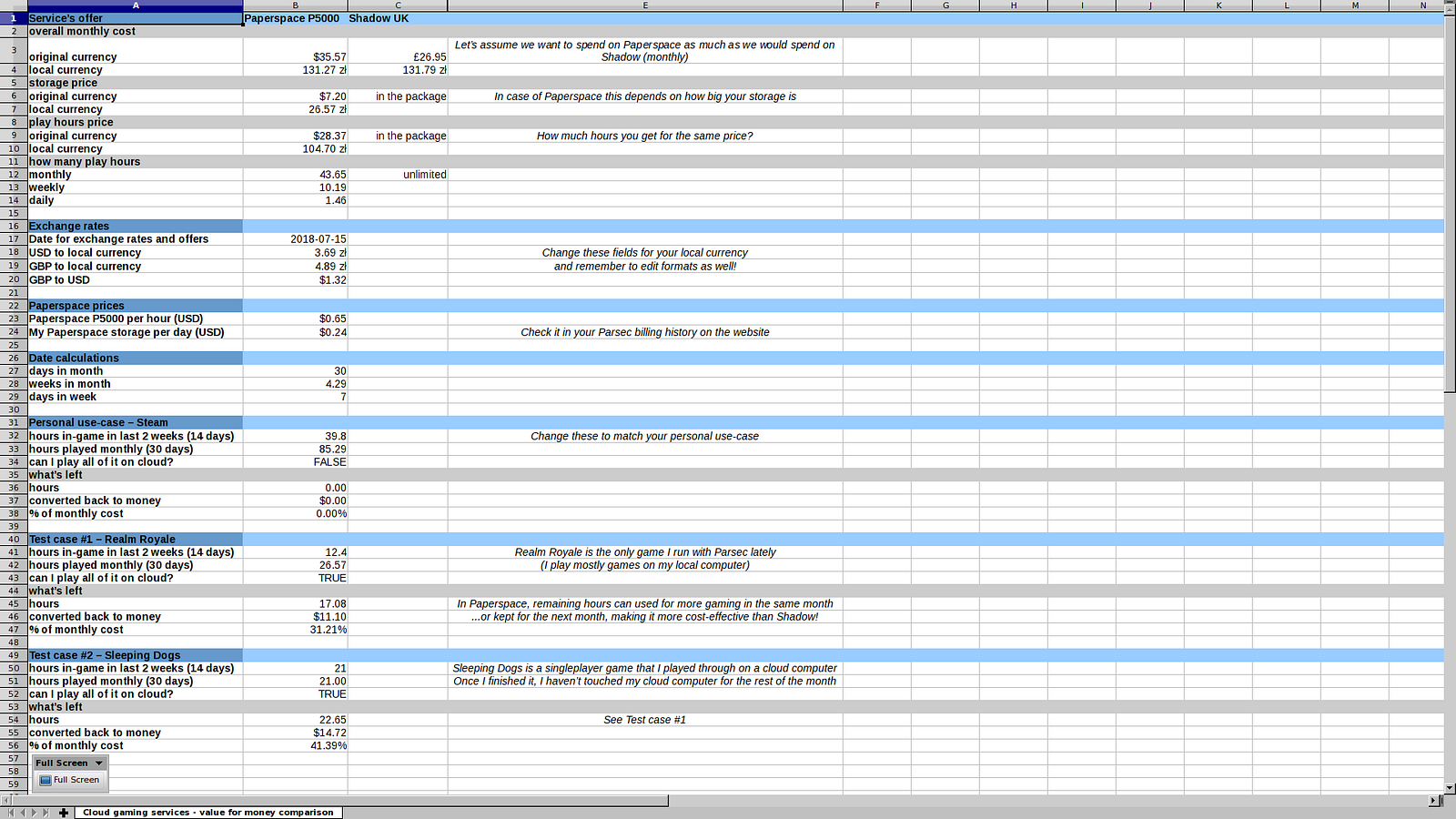Click the '$14.72' cell
This screenshot has height=819, width=1456.
[295, 733]
